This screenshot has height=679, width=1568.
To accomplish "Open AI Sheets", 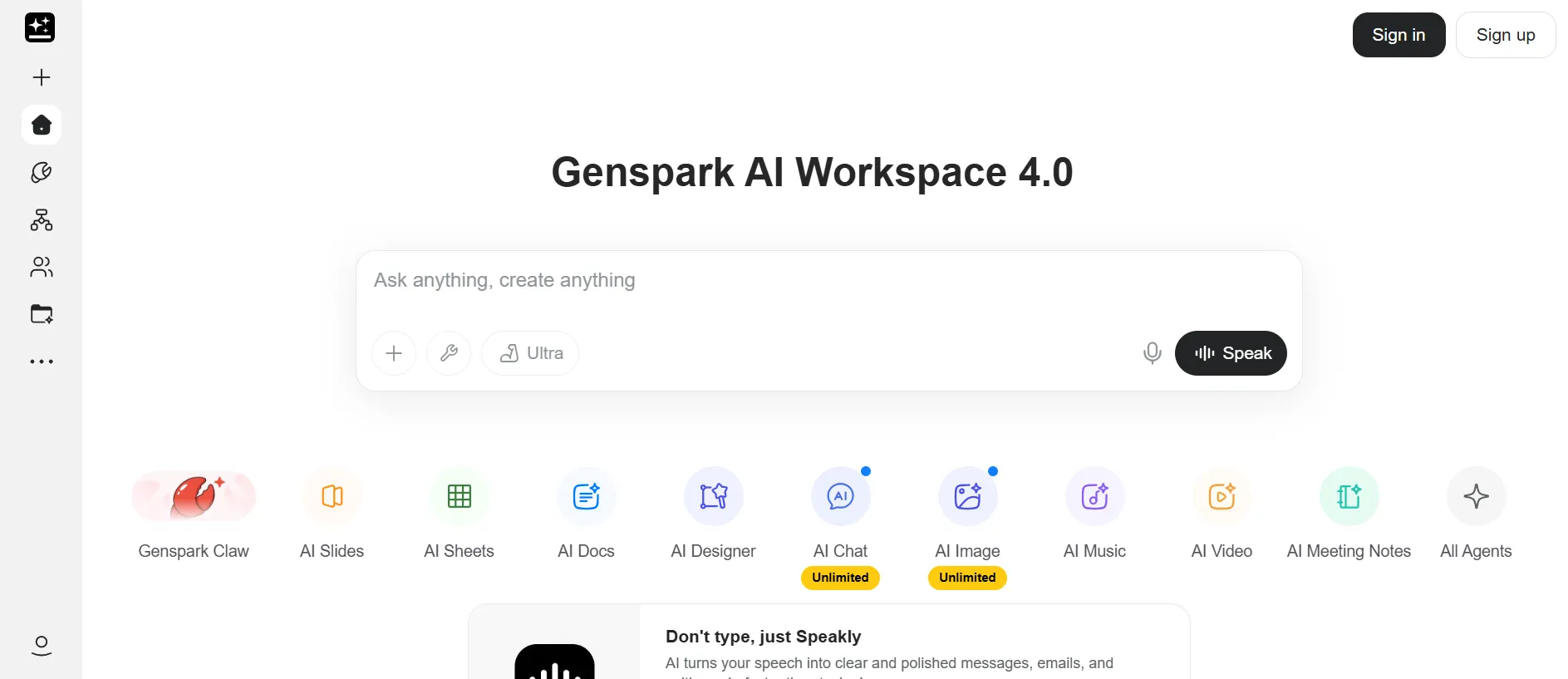I will (460, 515).
